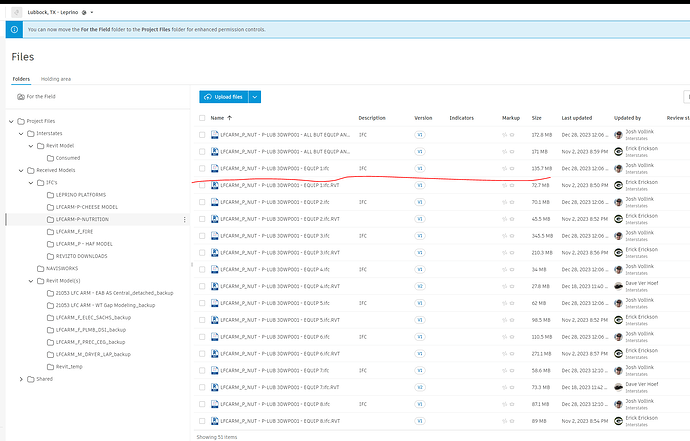
Task: Click the markup icons for EQUIP 3.ifc
Action: pyautogui.click(x=508, y=236)
